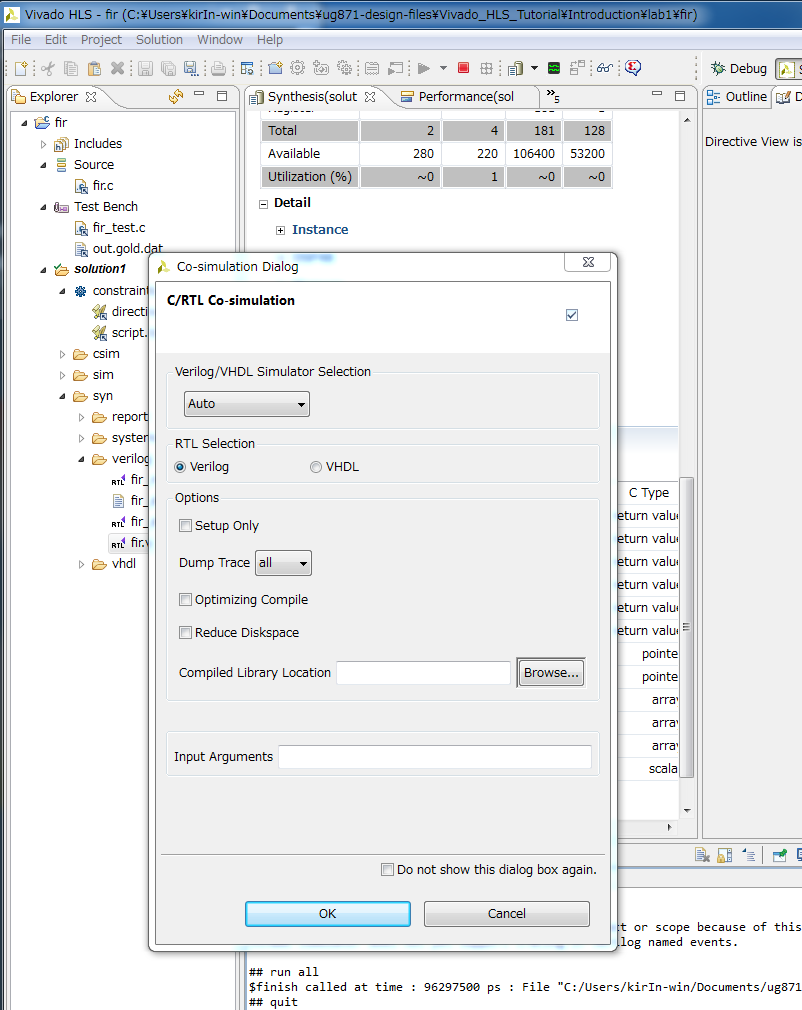Open the Help menu
The image size is (802, 1010).
click(269, 39)
